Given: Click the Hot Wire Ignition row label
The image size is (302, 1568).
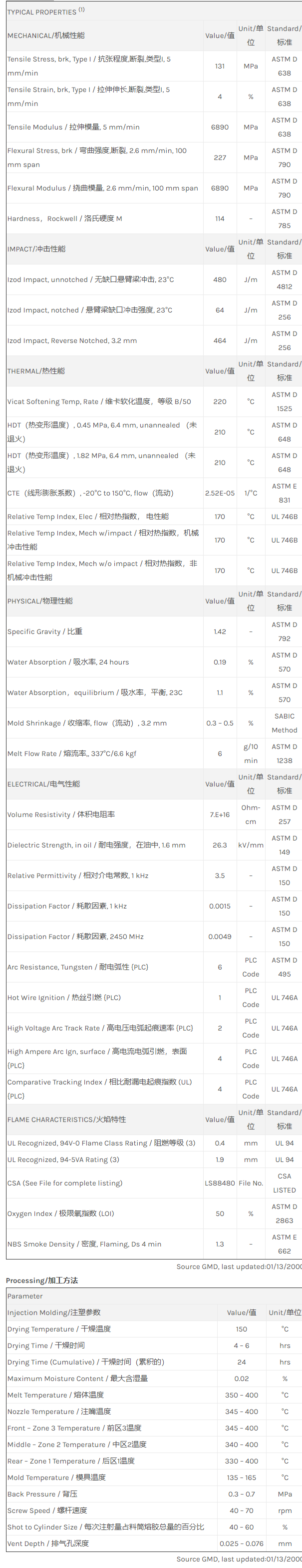Looking at the screenshot, I should pyautogui.click(x=64, y=997).
